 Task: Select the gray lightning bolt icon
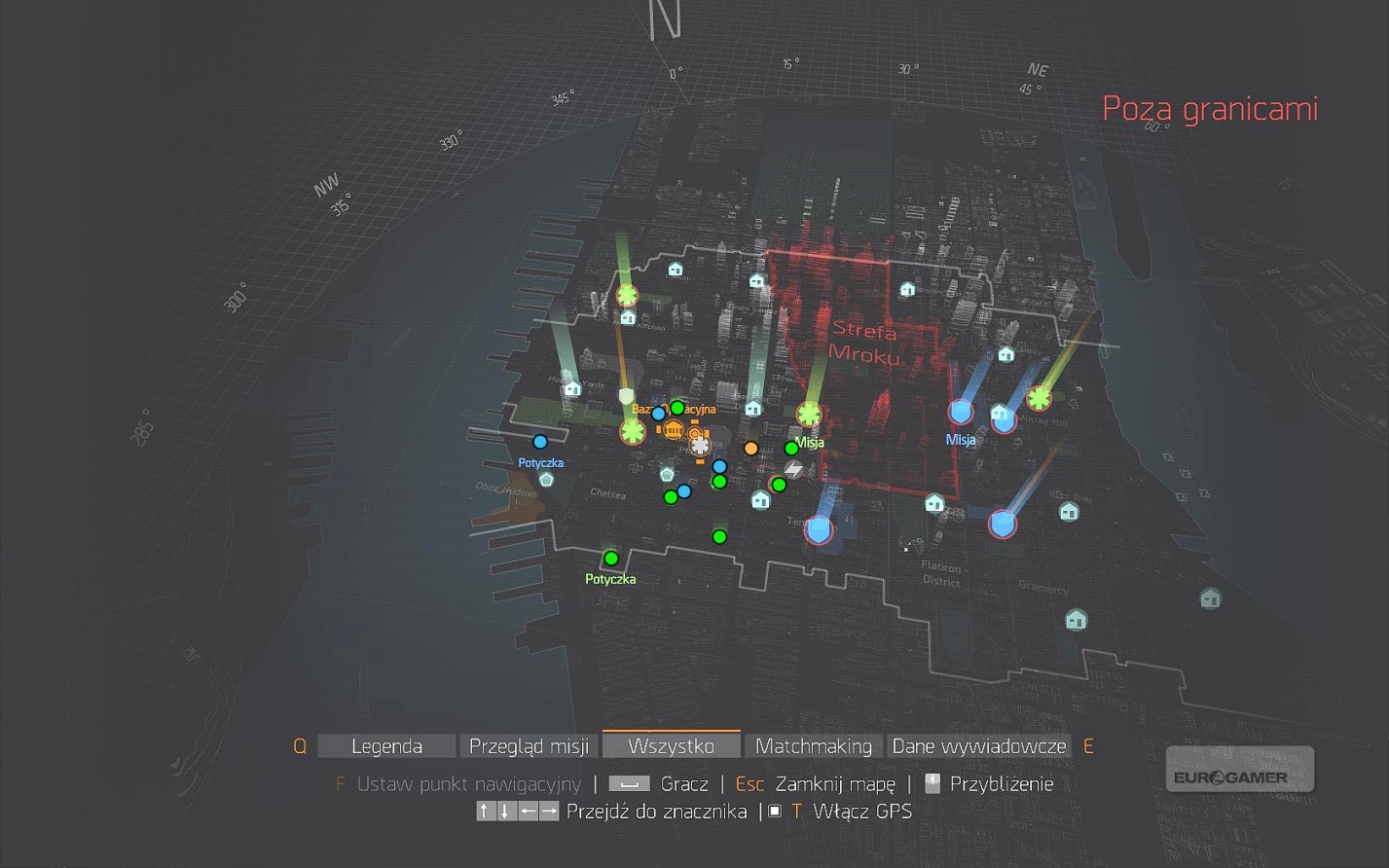[x=794, y=471]
